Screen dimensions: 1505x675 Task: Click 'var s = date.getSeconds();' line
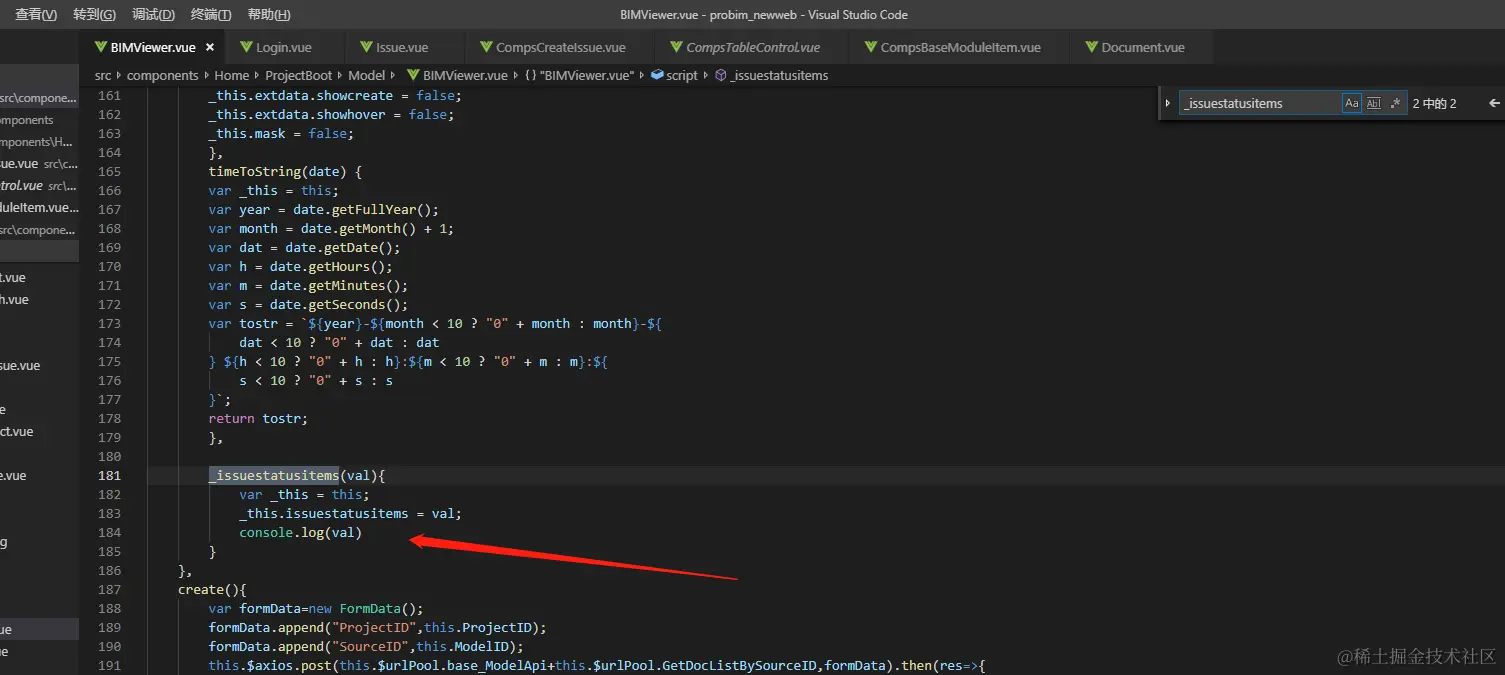coord(308,304)
